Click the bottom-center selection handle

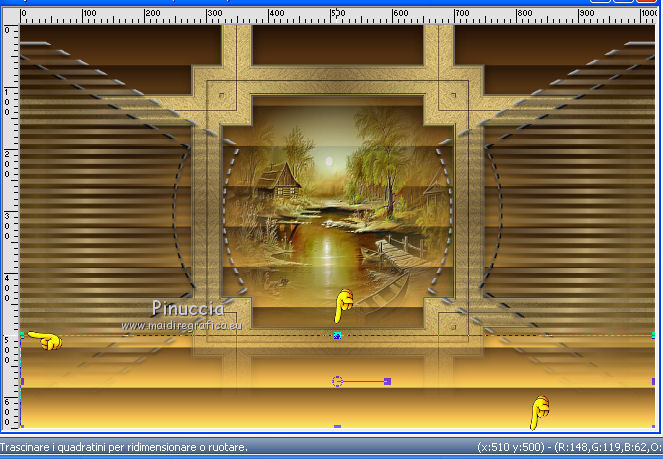point(337,426)
